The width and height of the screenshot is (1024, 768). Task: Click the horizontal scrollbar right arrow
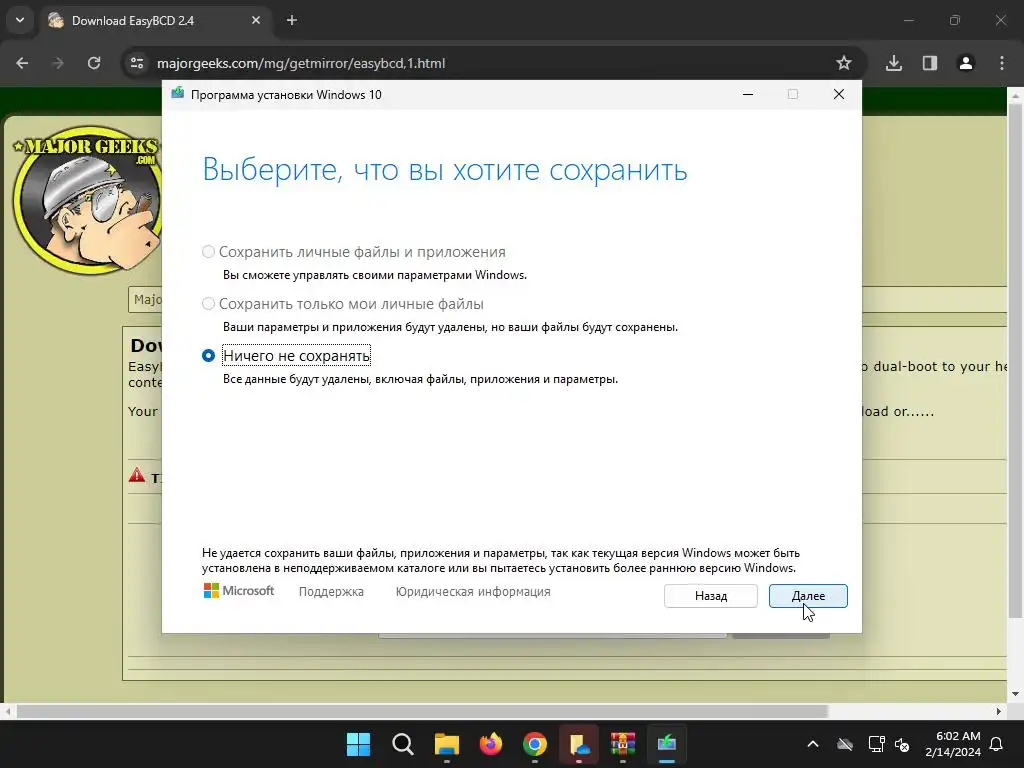[999, 711]
